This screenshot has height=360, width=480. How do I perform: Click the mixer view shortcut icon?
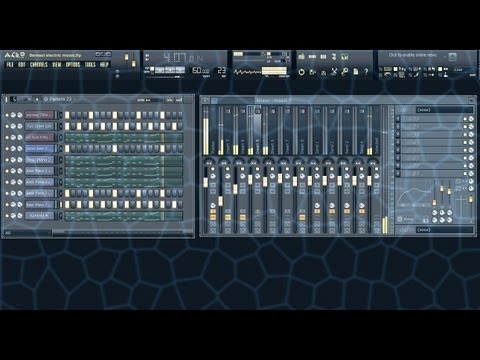345,57
